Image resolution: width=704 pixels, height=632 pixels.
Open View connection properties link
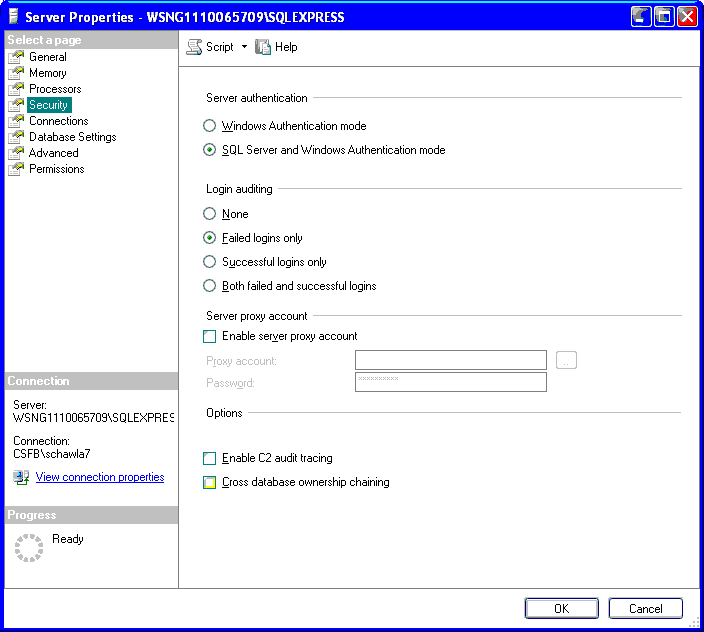(x=100, y=477)
